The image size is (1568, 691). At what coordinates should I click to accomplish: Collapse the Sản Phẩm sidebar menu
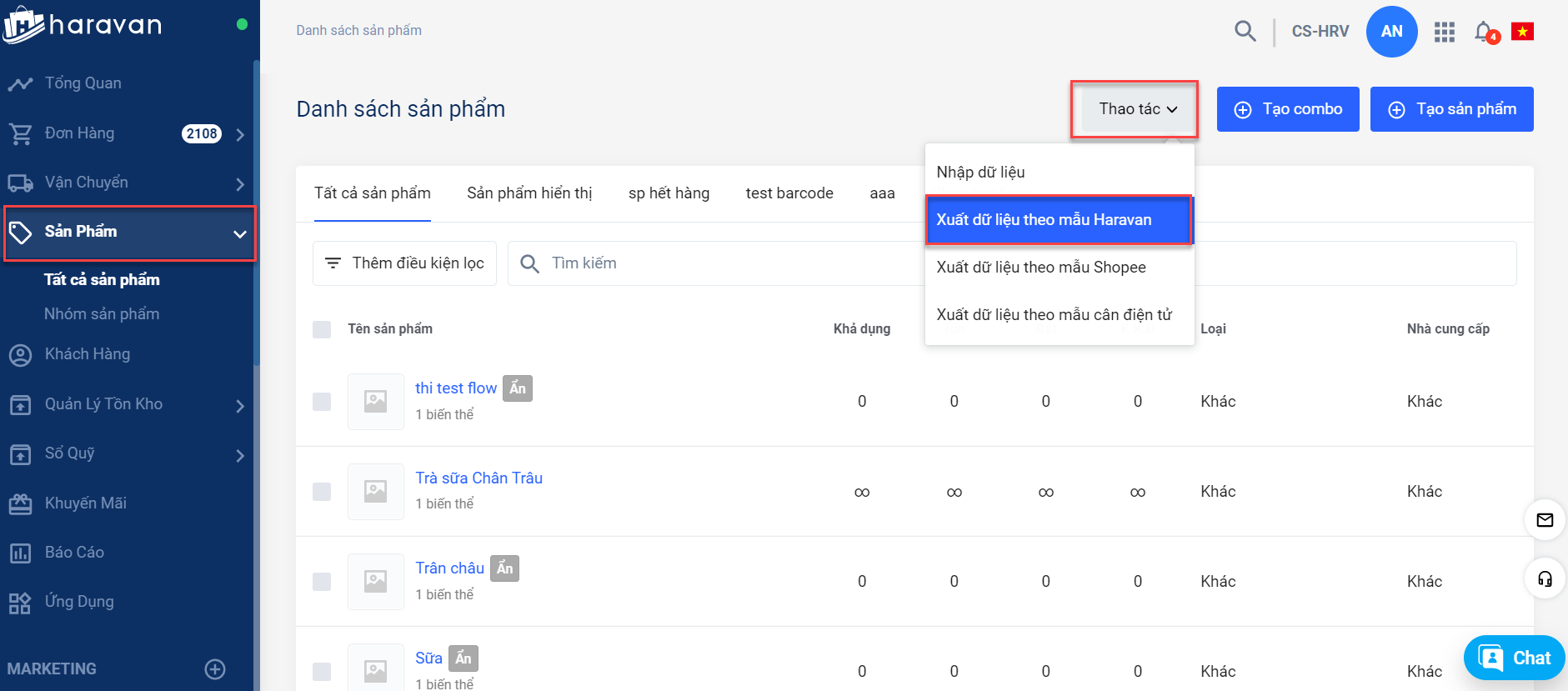[240, 233]
